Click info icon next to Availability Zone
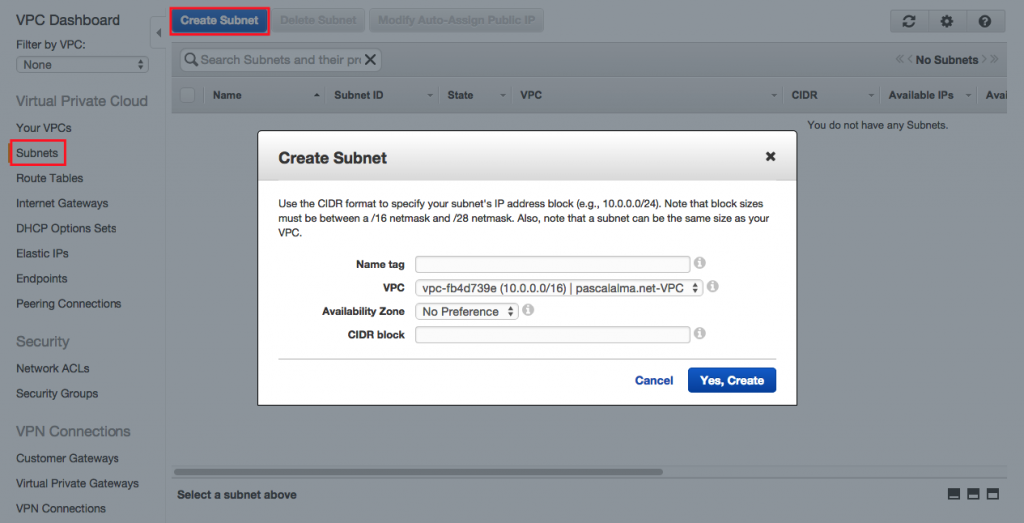Screen dimensions: 1024x523 coord(528,311)
